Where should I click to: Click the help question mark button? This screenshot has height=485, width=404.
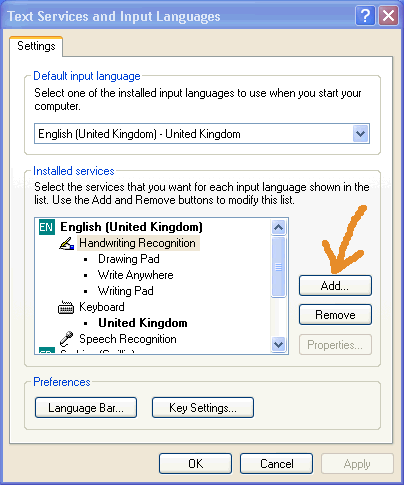pos(365,15)
